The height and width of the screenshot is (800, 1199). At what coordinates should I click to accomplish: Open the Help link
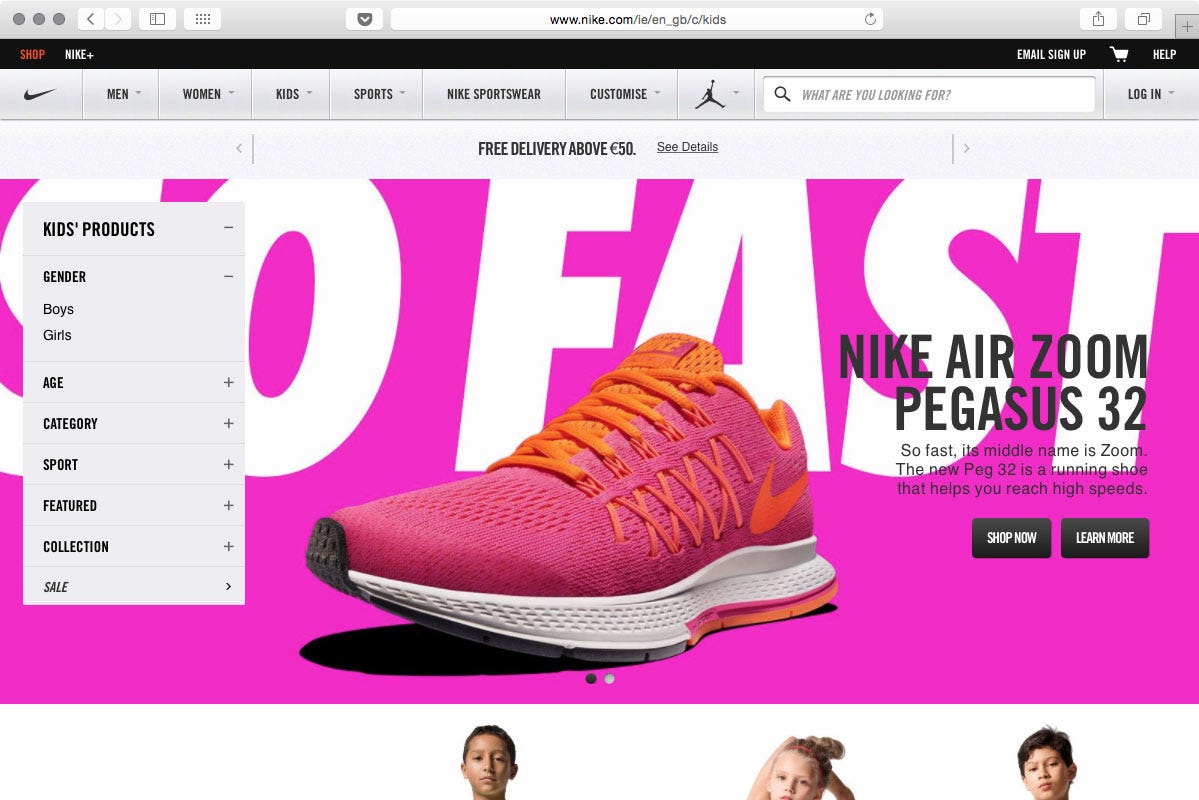pyautogui.click(x=1165, y=54)
